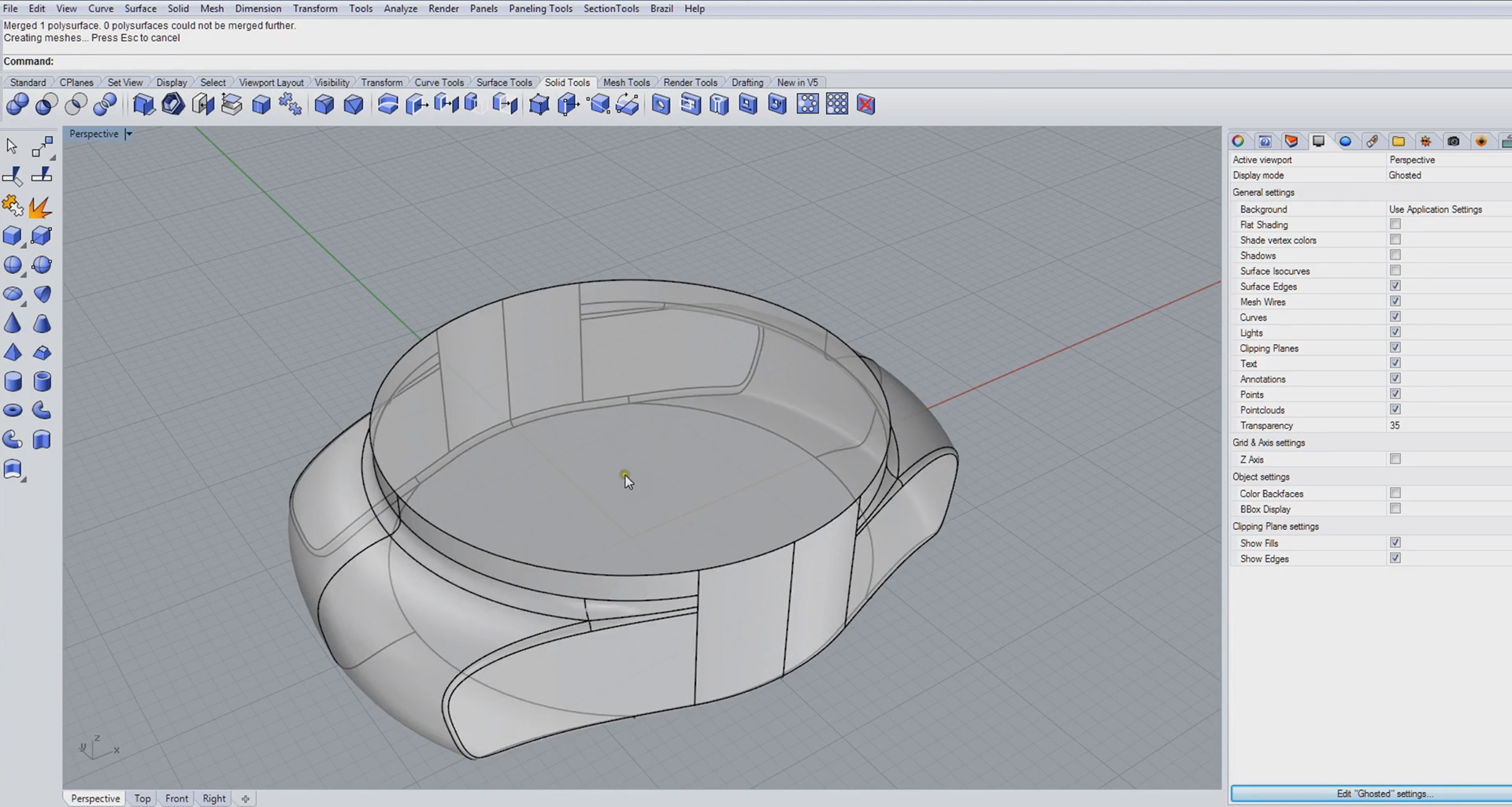Disable the Surface Edges checkbox
Image resolution: width=1512 pixels, height=807 pixels.
click(x=1395, y=286)
